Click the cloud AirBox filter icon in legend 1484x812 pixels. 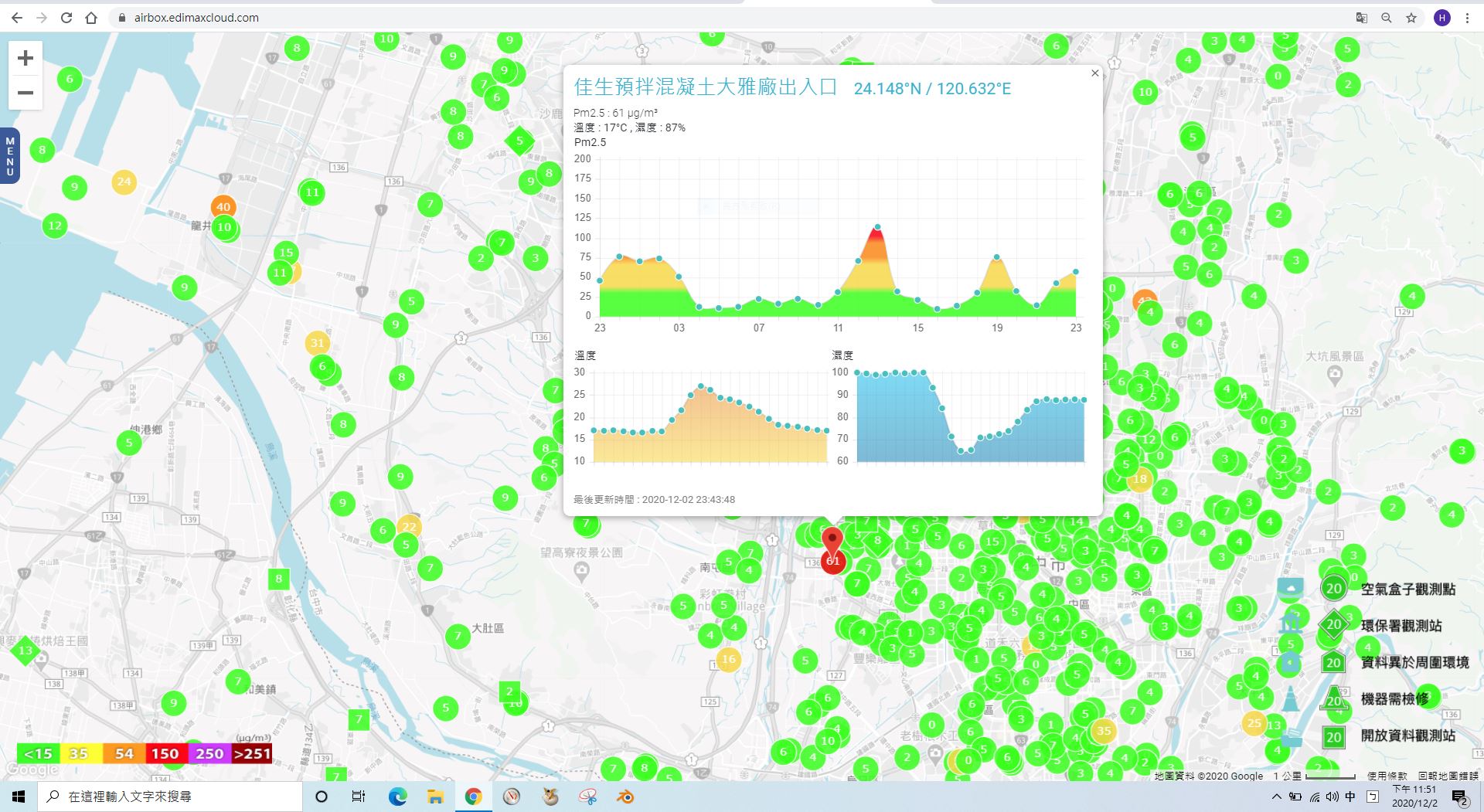tap(1290, 589)
